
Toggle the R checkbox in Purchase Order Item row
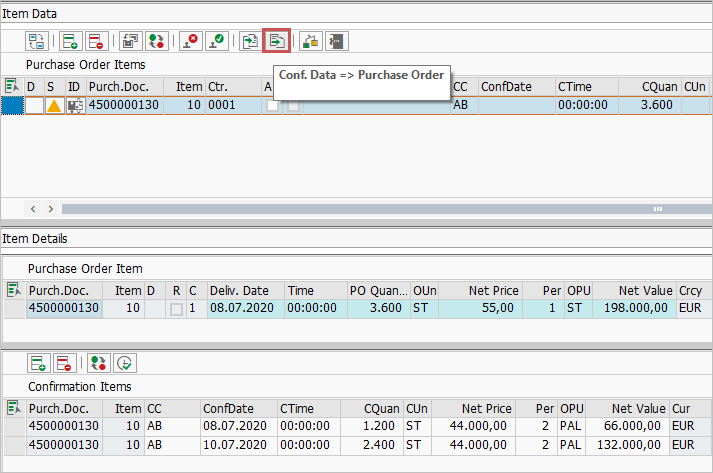click(x=176, y=310)
